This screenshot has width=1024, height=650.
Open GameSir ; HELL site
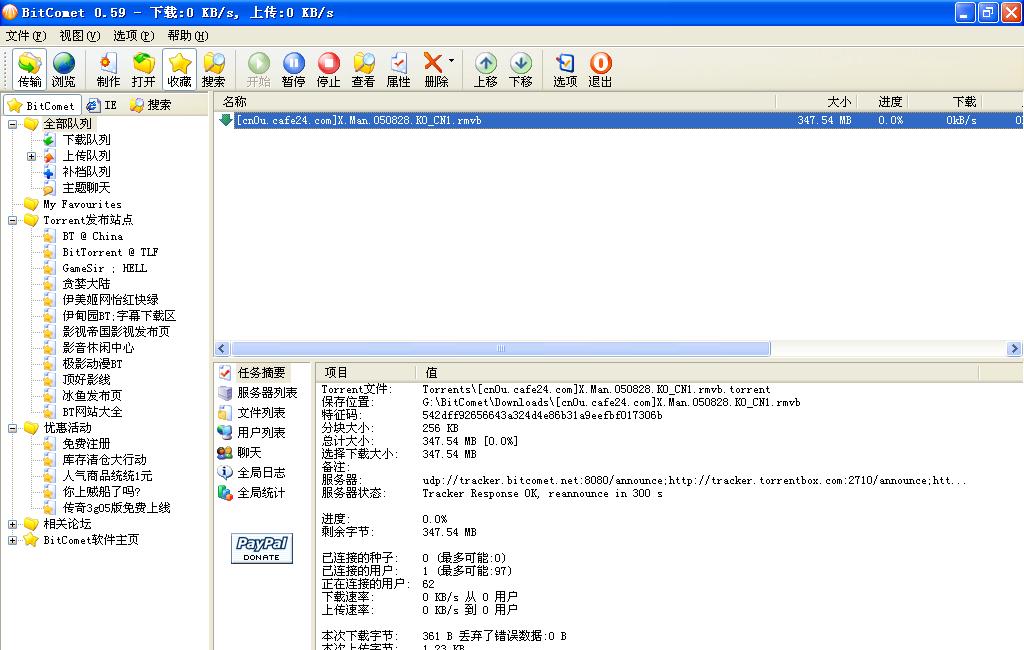[104, 268]
